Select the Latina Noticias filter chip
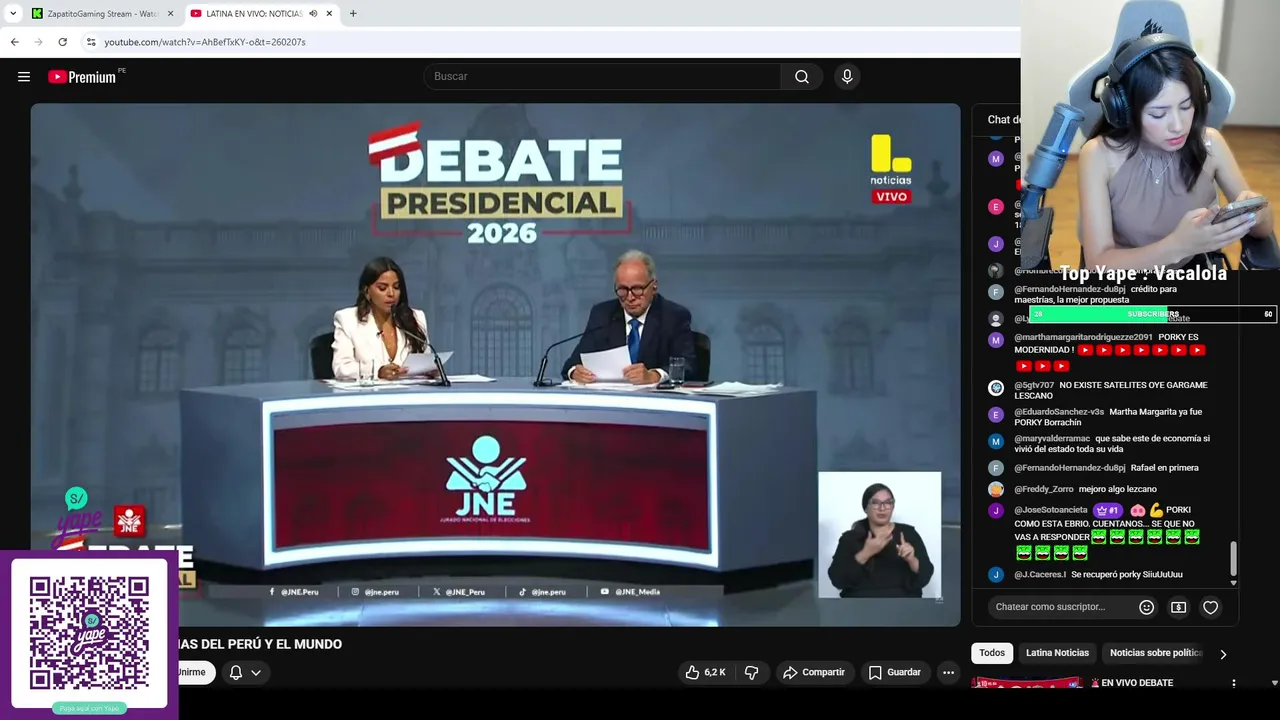Image resolution: width=1280 pixels, height=720 pixels. click(x=1057, y=653)
